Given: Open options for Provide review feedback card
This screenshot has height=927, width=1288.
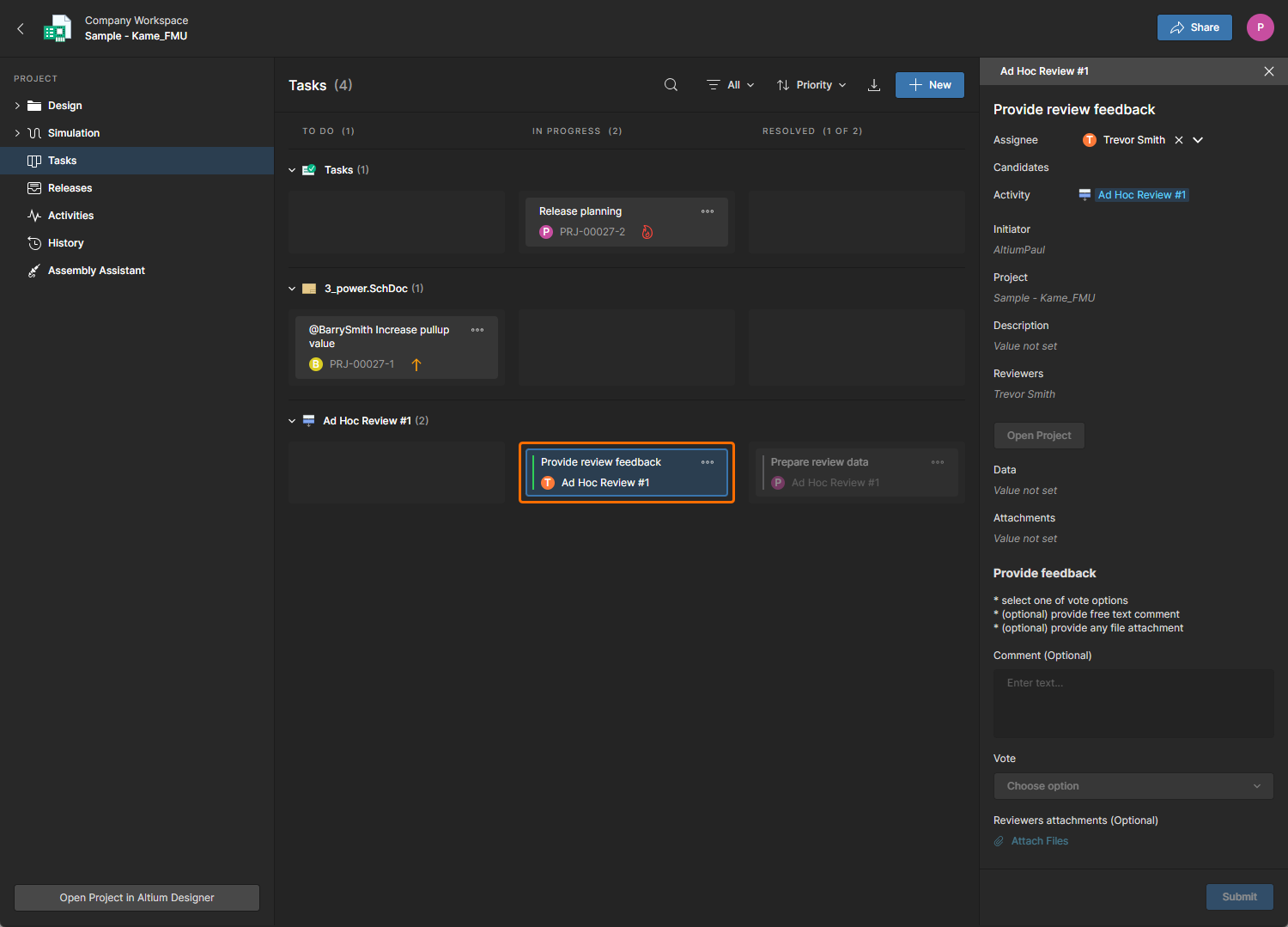Looking at the screenshot, I should [x=708, y=462].
